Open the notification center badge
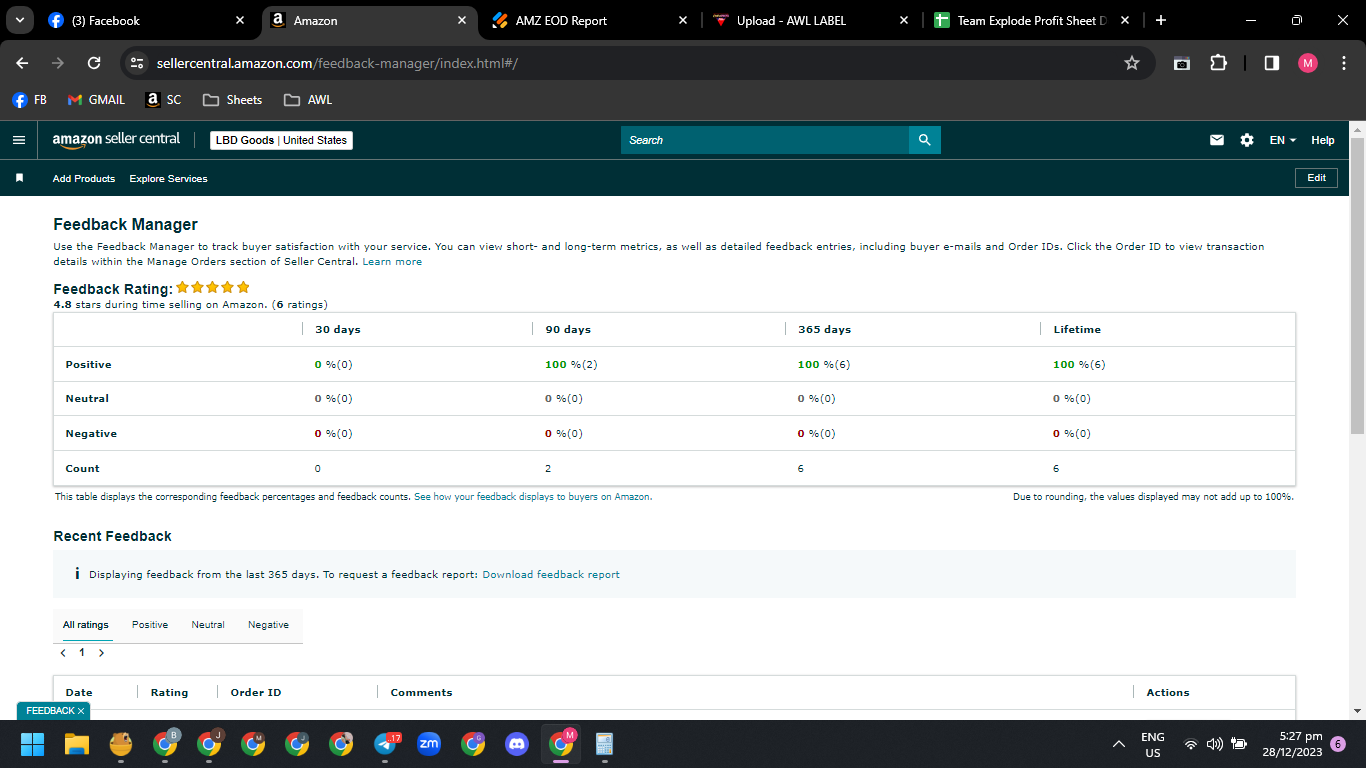This screenshot has height=768, width=1366. [1338, 744]
